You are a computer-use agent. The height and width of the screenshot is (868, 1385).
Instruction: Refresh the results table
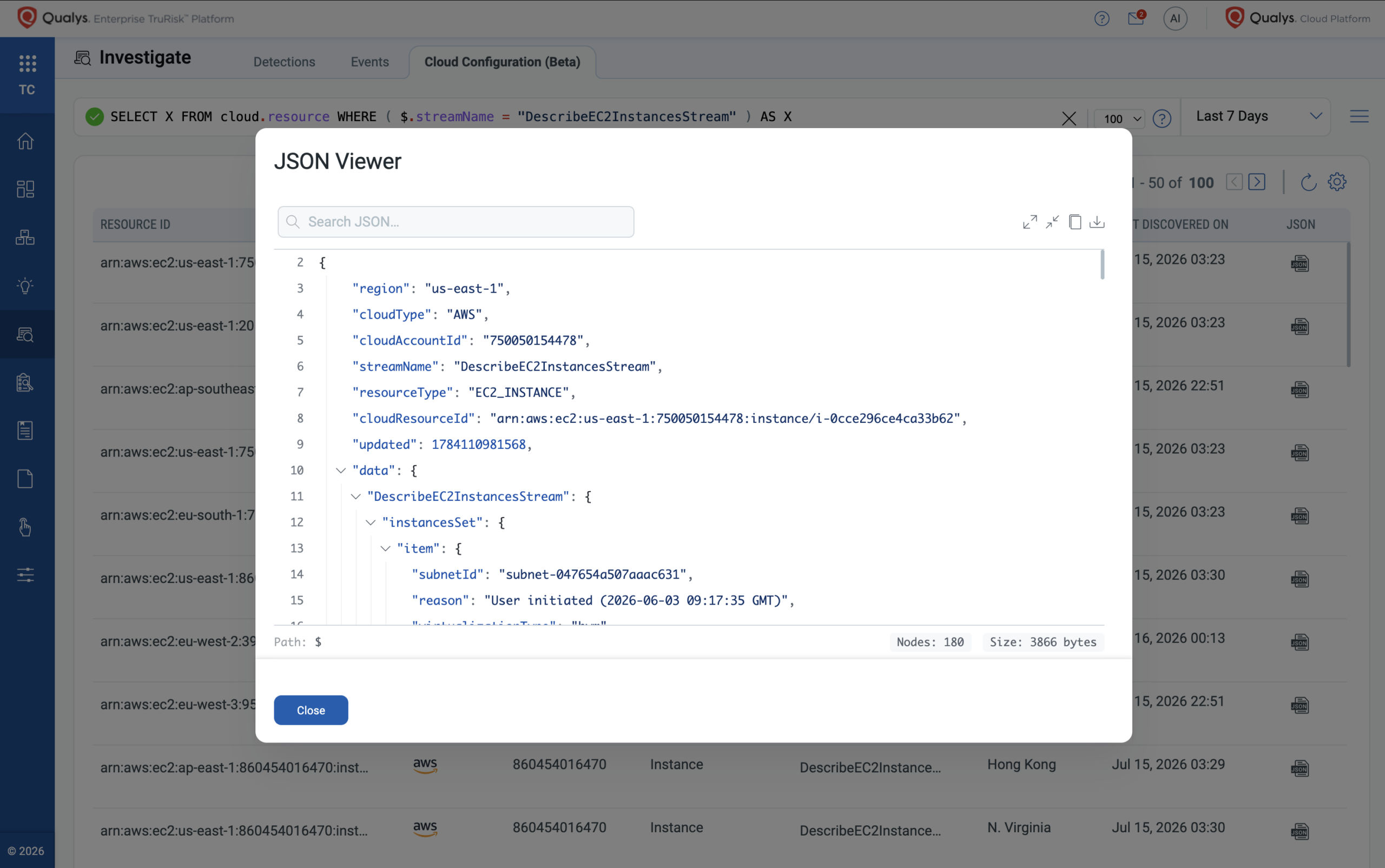tap(1308, 183)
